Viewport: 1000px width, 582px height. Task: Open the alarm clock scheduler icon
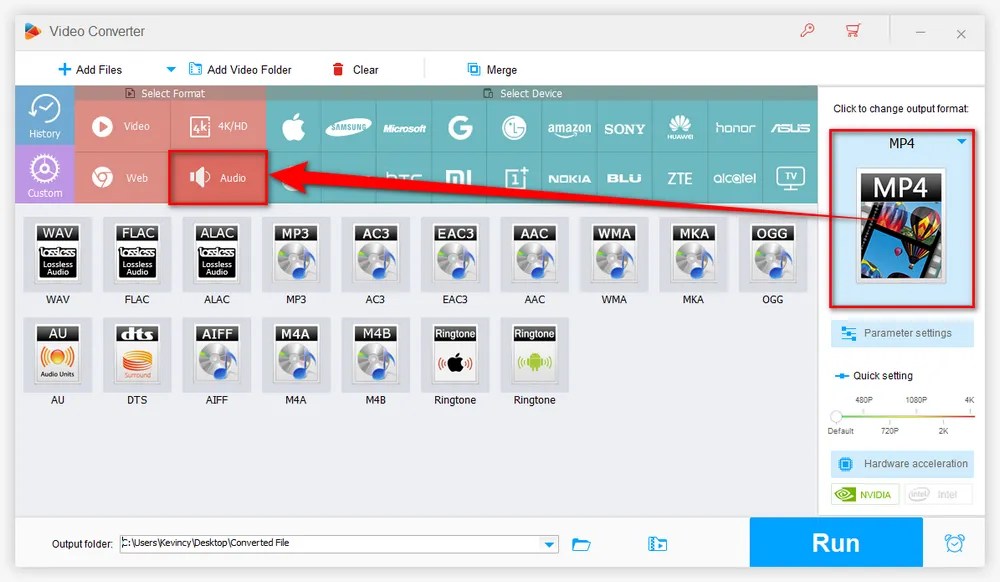click(955, 542)
